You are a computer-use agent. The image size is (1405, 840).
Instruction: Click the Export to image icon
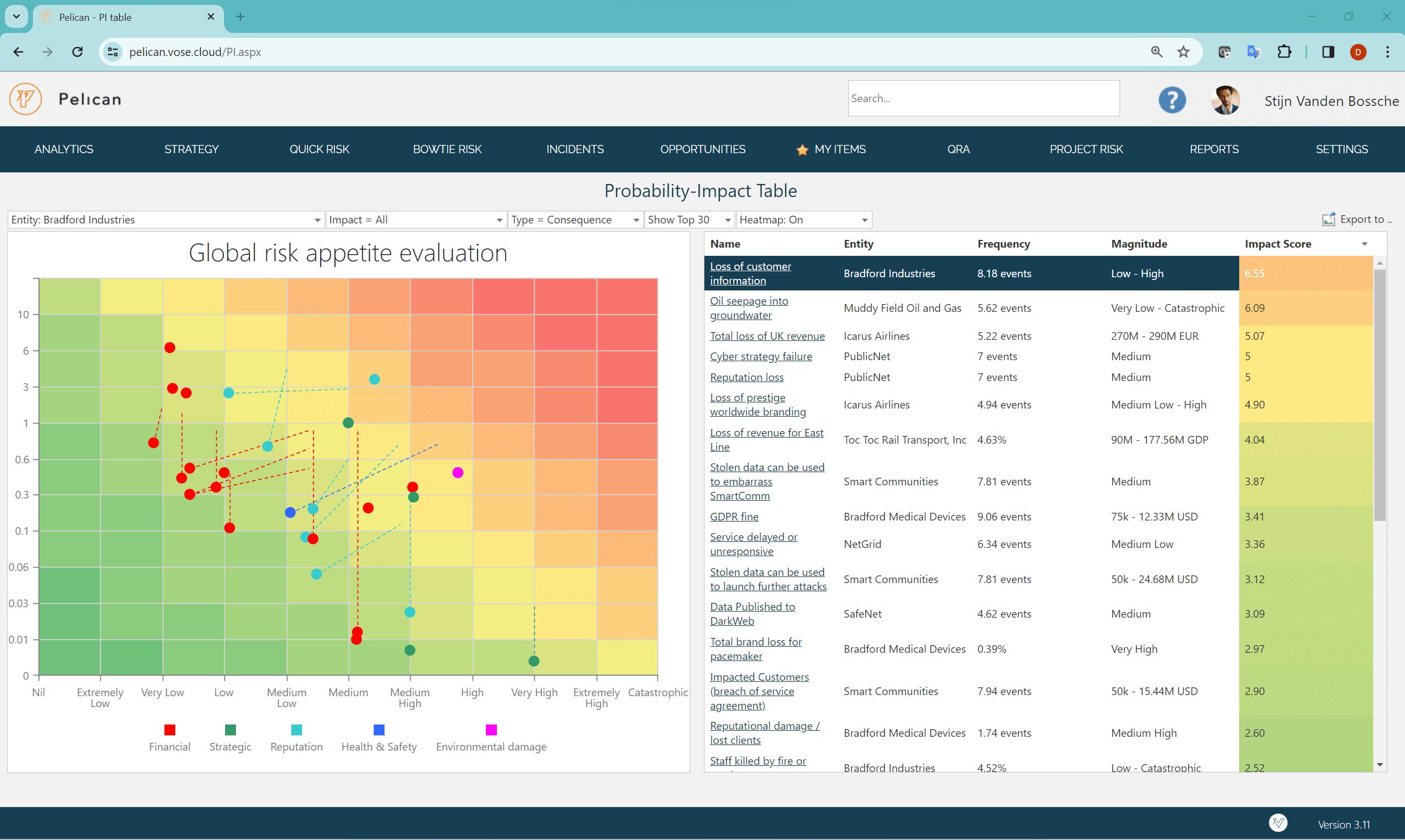[x=1329, y=219]
